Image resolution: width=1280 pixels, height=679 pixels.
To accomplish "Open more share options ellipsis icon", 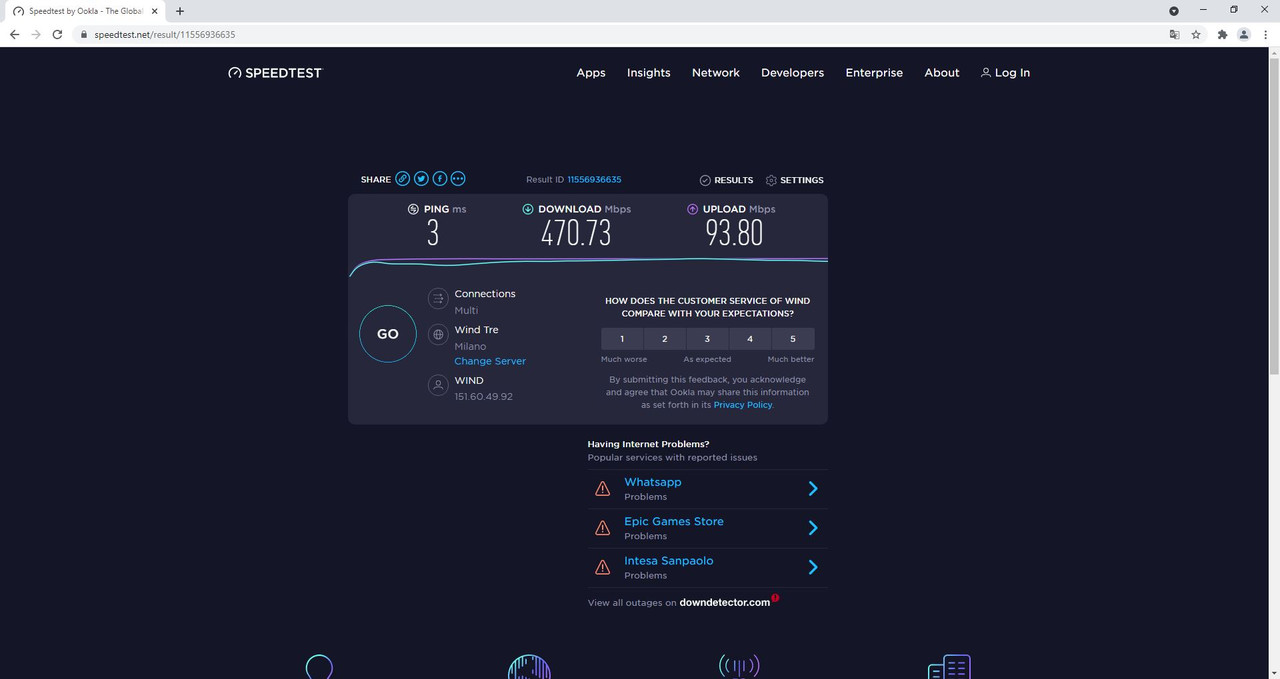I will pos(458,179).
